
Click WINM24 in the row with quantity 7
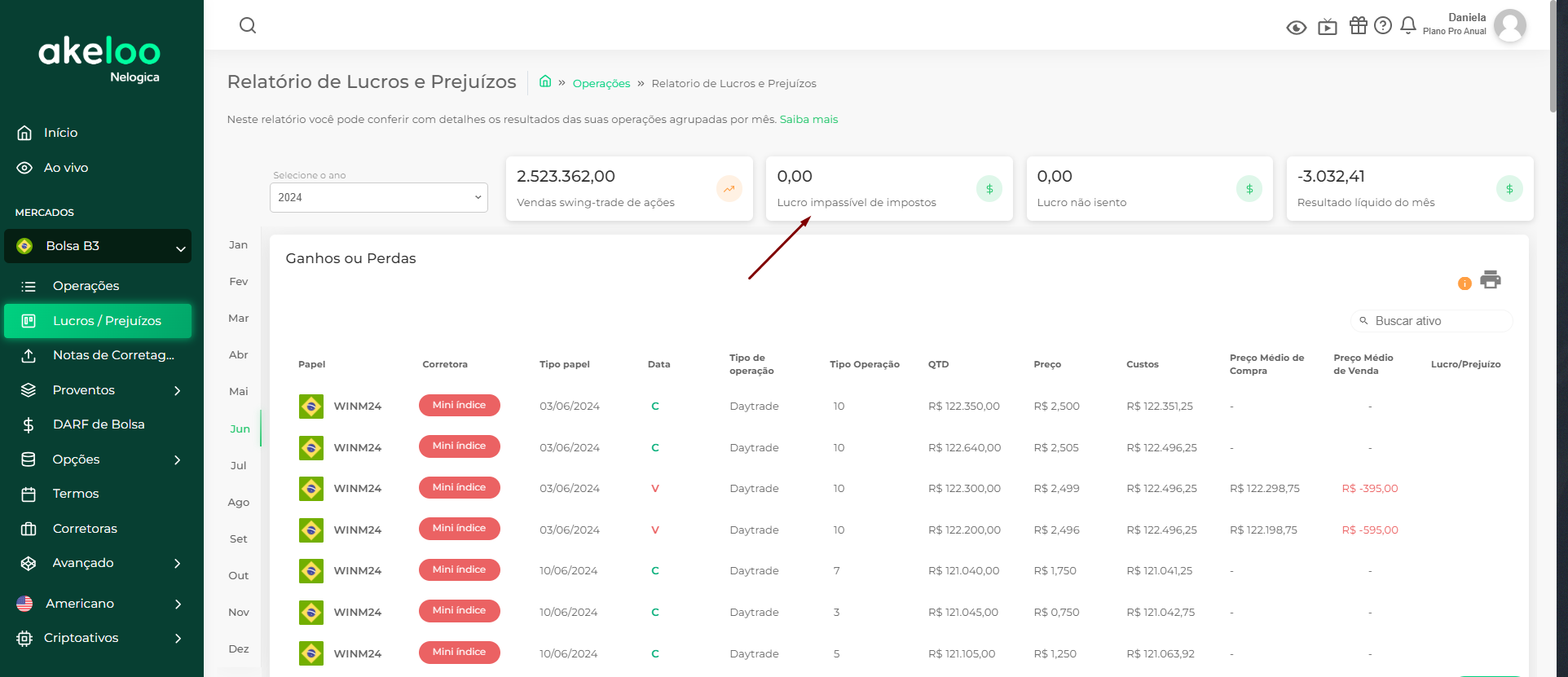coord(358,570)
